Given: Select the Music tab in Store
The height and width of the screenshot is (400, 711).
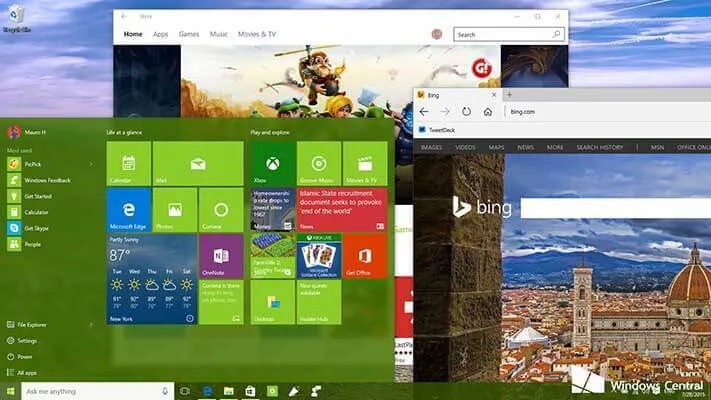Looking at the screenshot, I should [219, 34].
